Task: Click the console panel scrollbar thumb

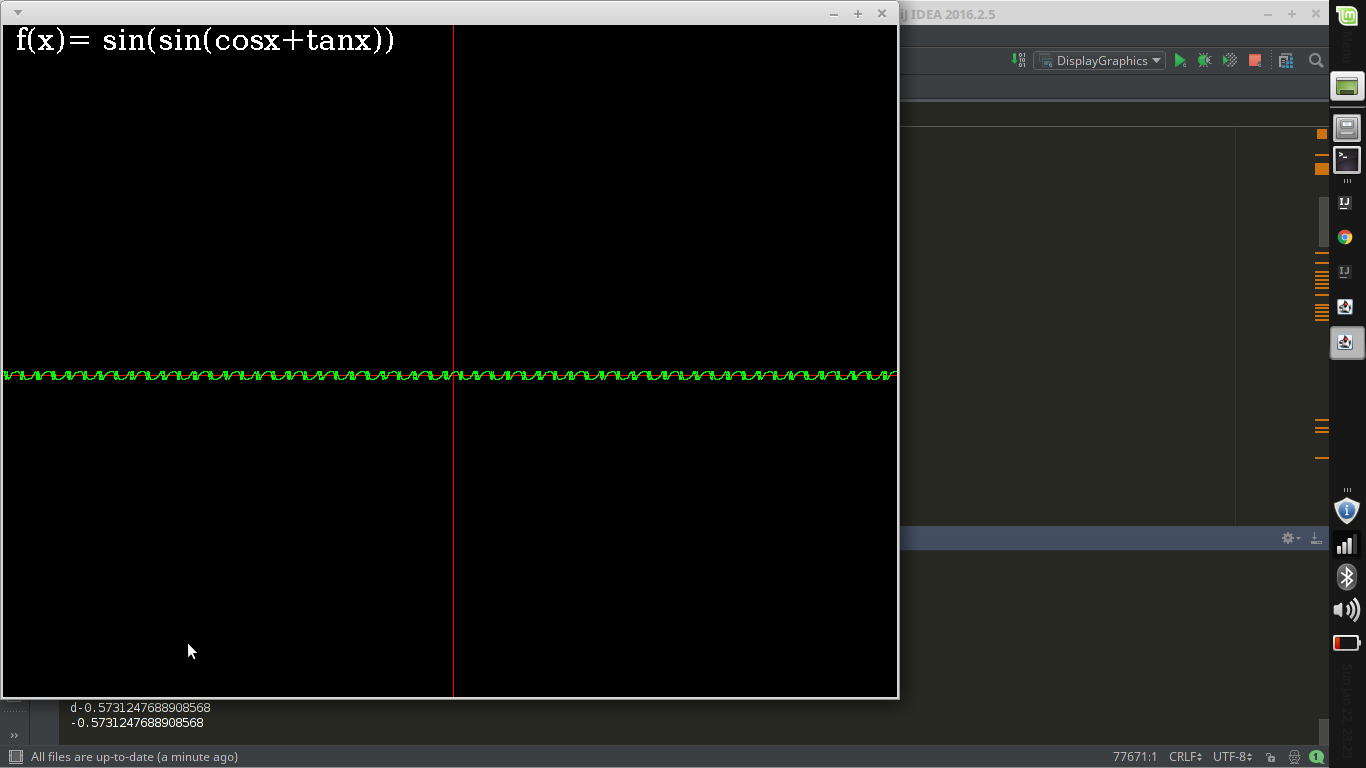Action: (1323, 731)
